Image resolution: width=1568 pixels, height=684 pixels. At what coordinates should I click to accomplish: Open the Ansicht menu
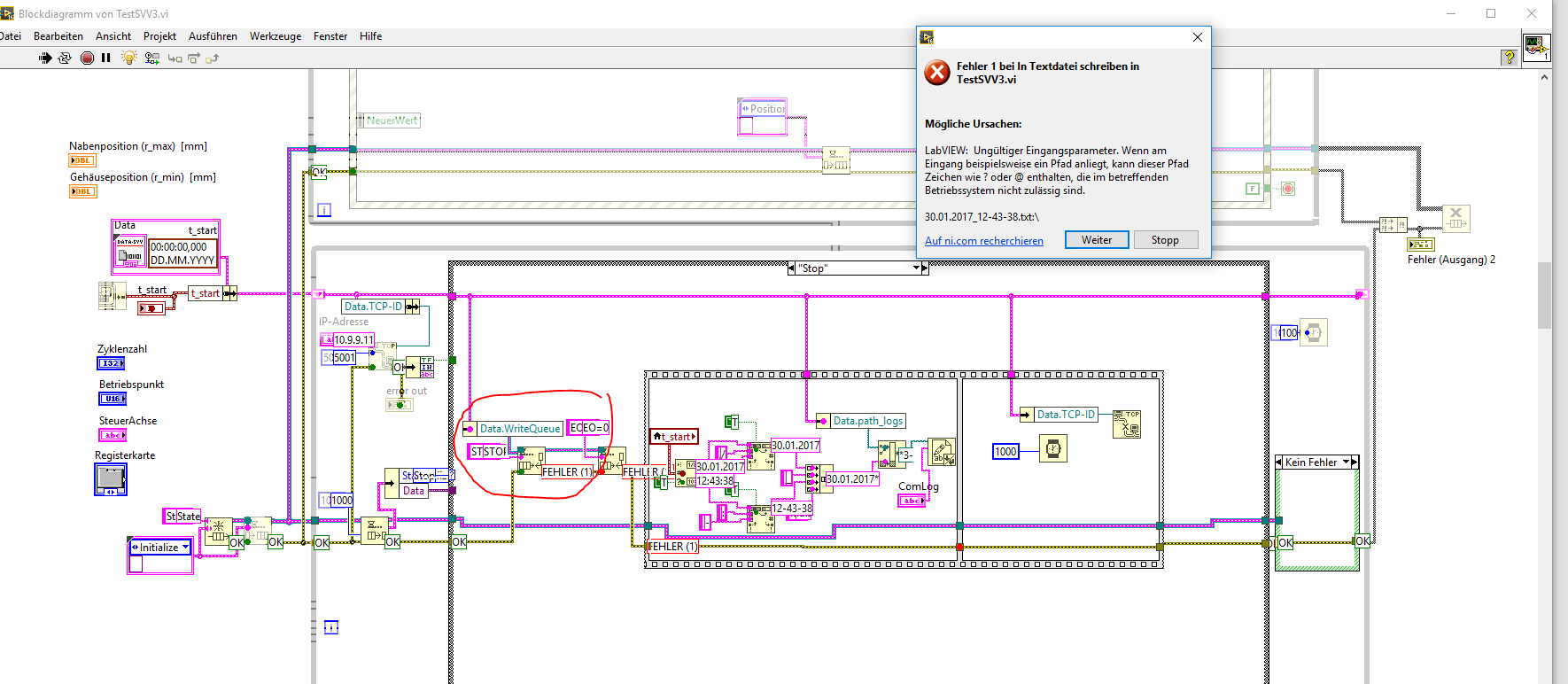[113, 36]
